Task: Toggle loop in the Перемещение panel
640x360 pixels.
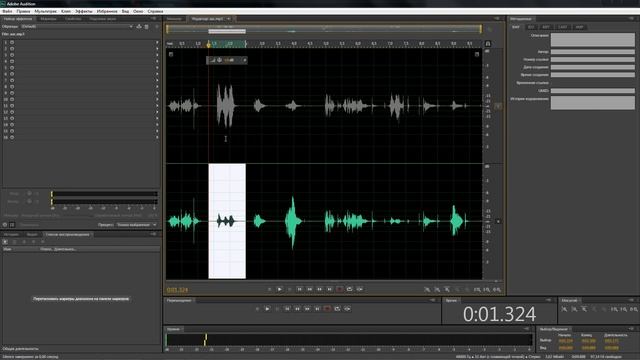Action: tap(338, 309)
